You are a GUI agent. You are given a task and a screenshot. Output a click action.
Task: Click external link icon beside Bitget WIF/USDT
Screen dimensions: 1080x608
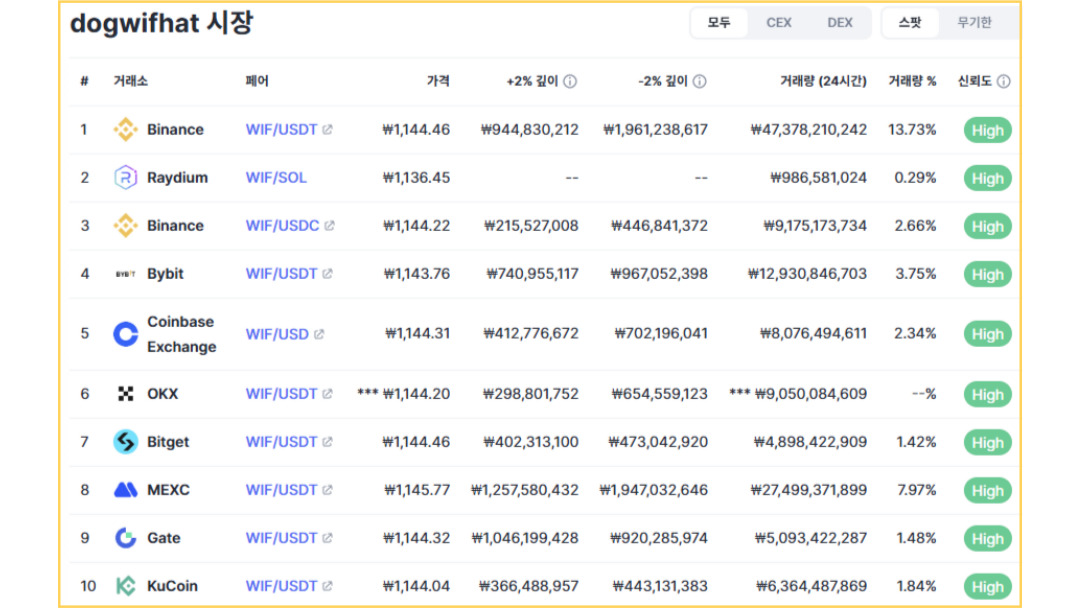[328, 442]
